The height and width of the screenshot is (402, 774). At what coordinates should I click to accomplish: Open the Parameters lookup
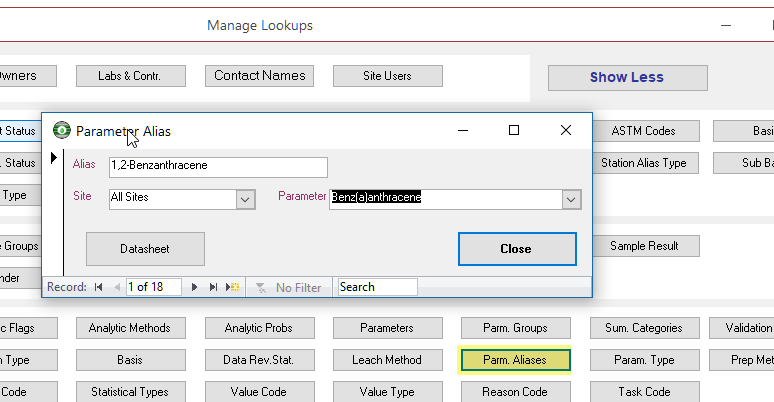[387, 328]
